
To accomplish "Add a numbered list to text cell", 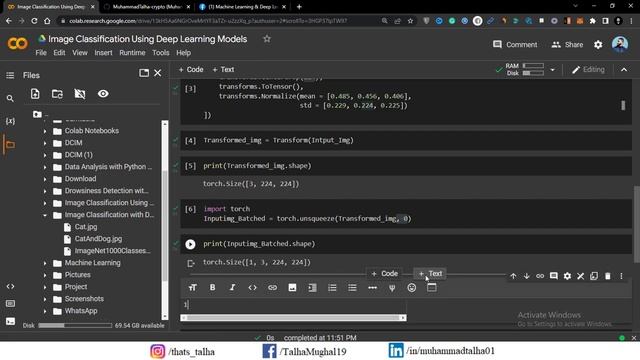I will coord(332,288).
